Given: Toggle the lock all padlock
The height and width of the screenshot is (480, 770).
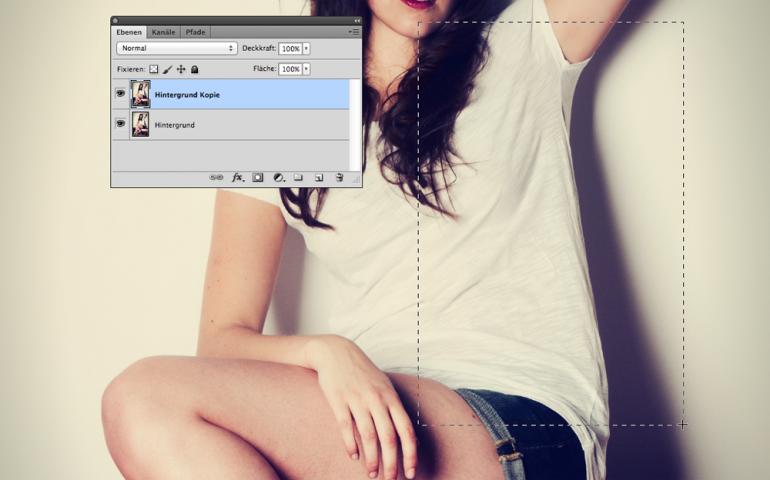Looking at the screenshot, I should (x=195, y=70).
